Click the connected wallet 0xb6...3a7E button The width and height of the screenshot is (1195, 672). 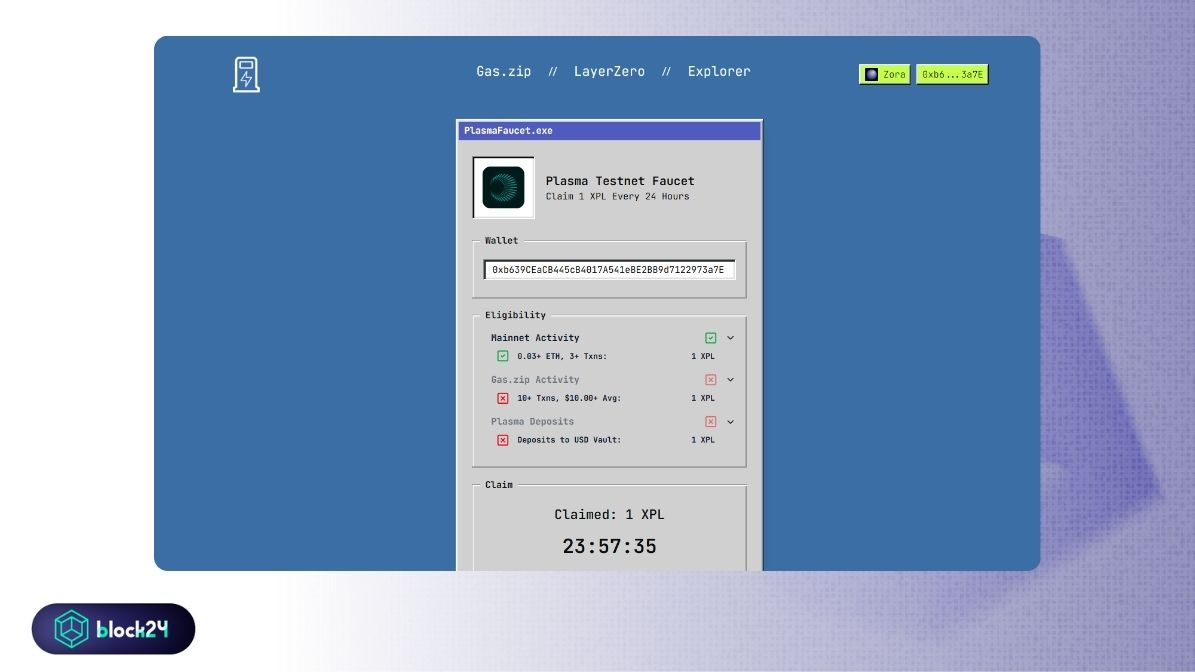952,75
